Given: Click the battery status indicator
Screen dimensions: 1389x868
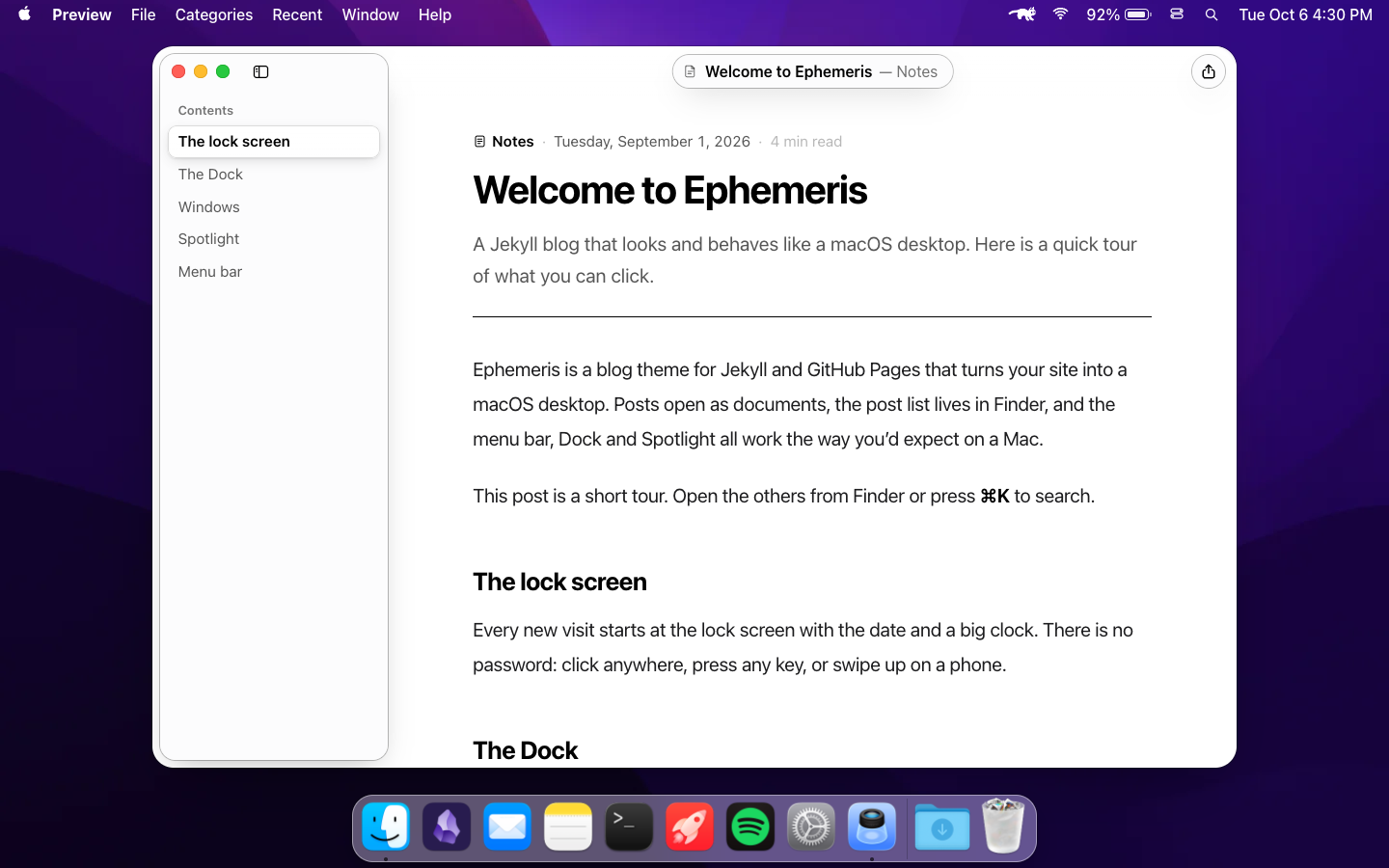Looking at the screenshot, I should [1119, 14].
